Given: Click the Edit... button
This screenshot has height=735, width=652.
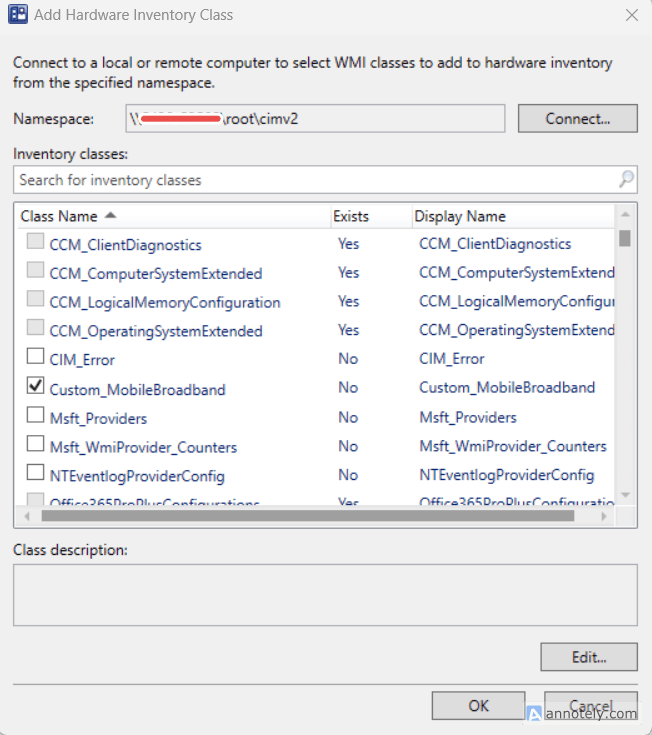Looking at the screenshot, I should (589, 657).
